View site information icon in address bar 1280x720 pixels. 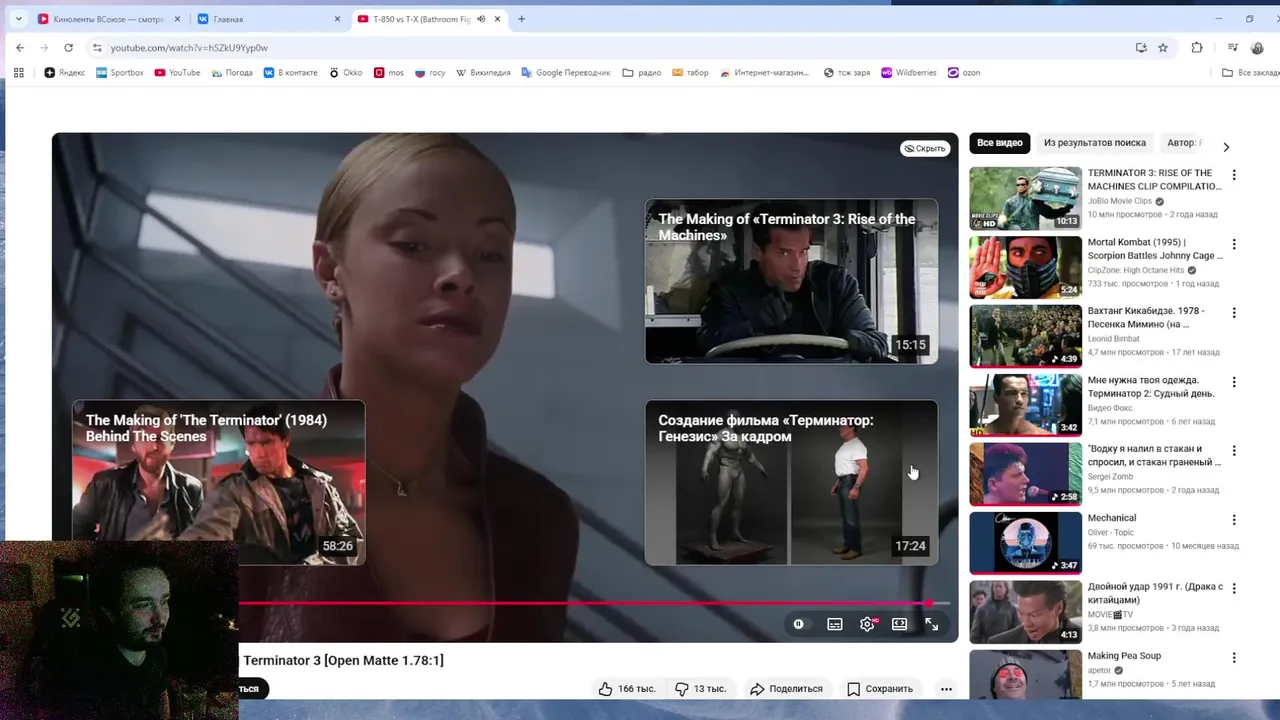click(x=97, y=48)
